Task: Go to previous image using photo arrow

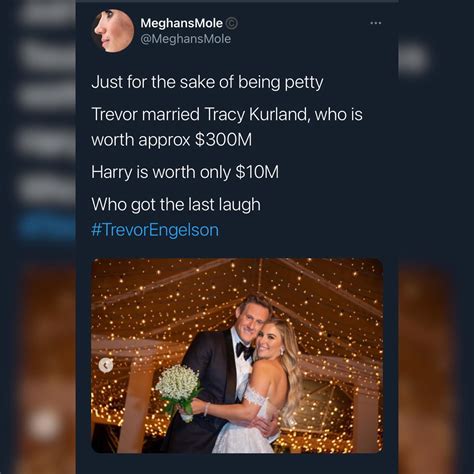Action: [x=106, y=365]
